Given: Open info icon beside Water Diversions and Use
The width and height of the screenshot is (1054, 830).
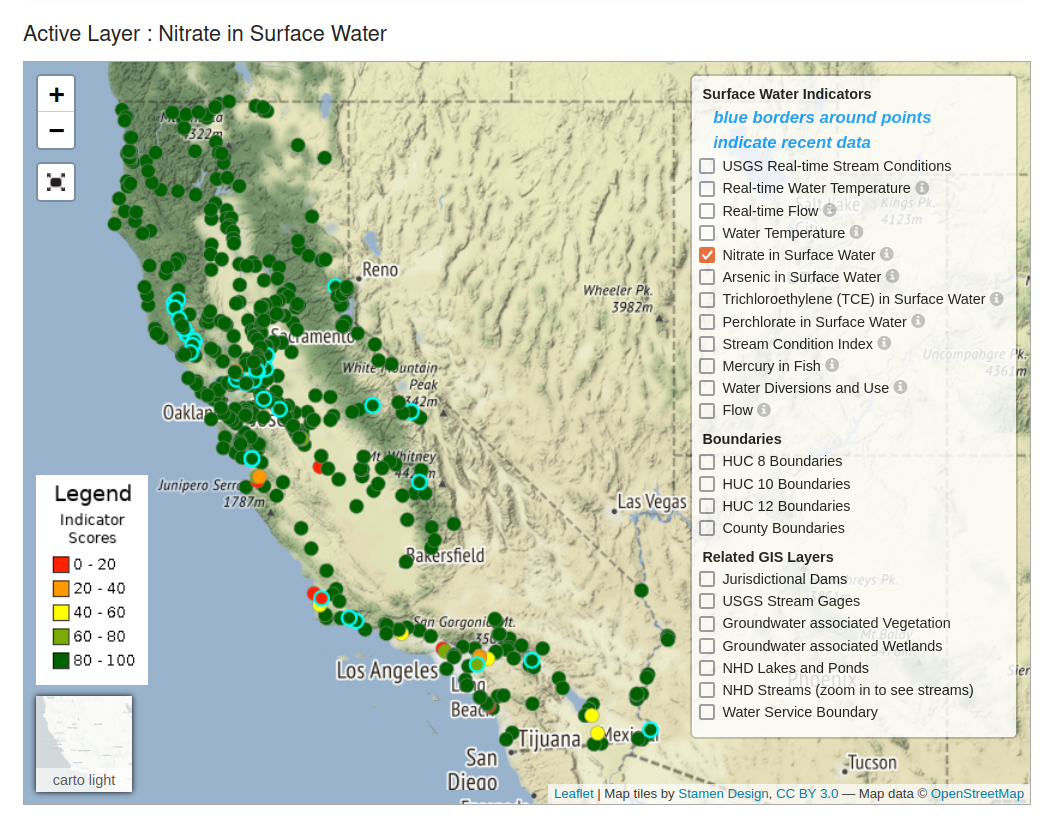Looking at the screenshot, I should 900,387.
